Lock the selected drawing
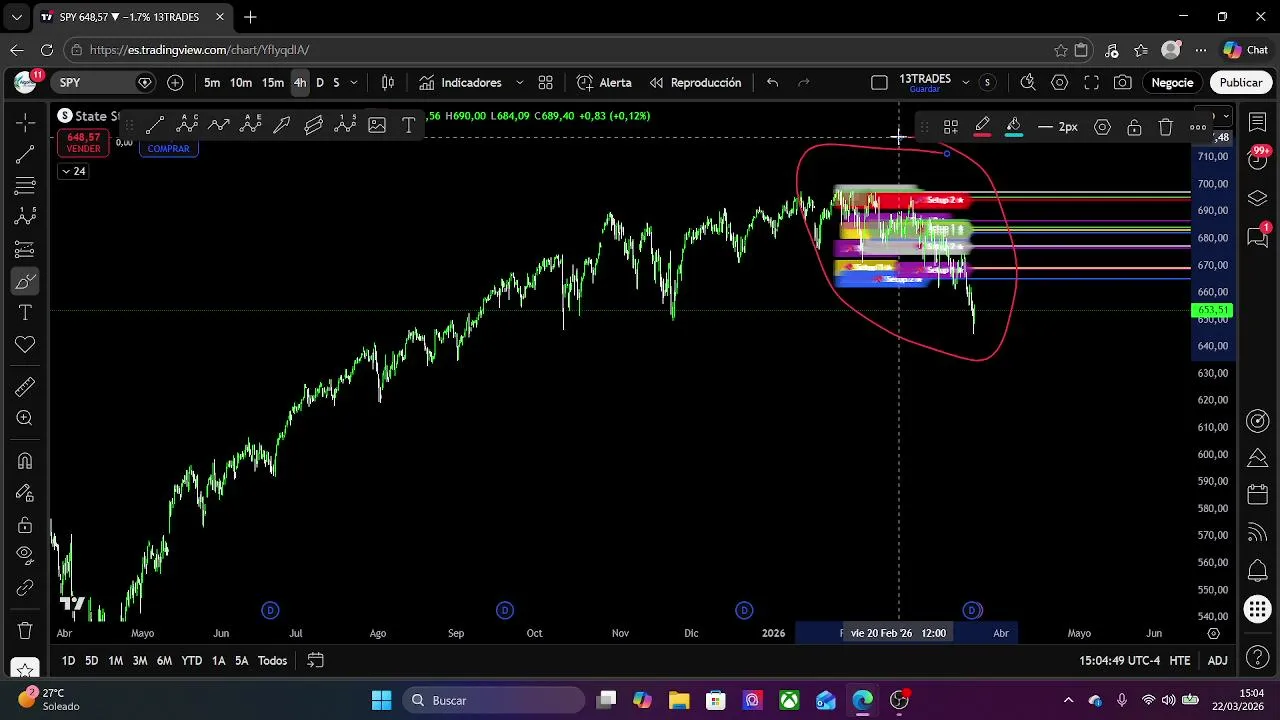Image resolution: width=1280 pixels, height=720 pixels. tap(1134, 127)
